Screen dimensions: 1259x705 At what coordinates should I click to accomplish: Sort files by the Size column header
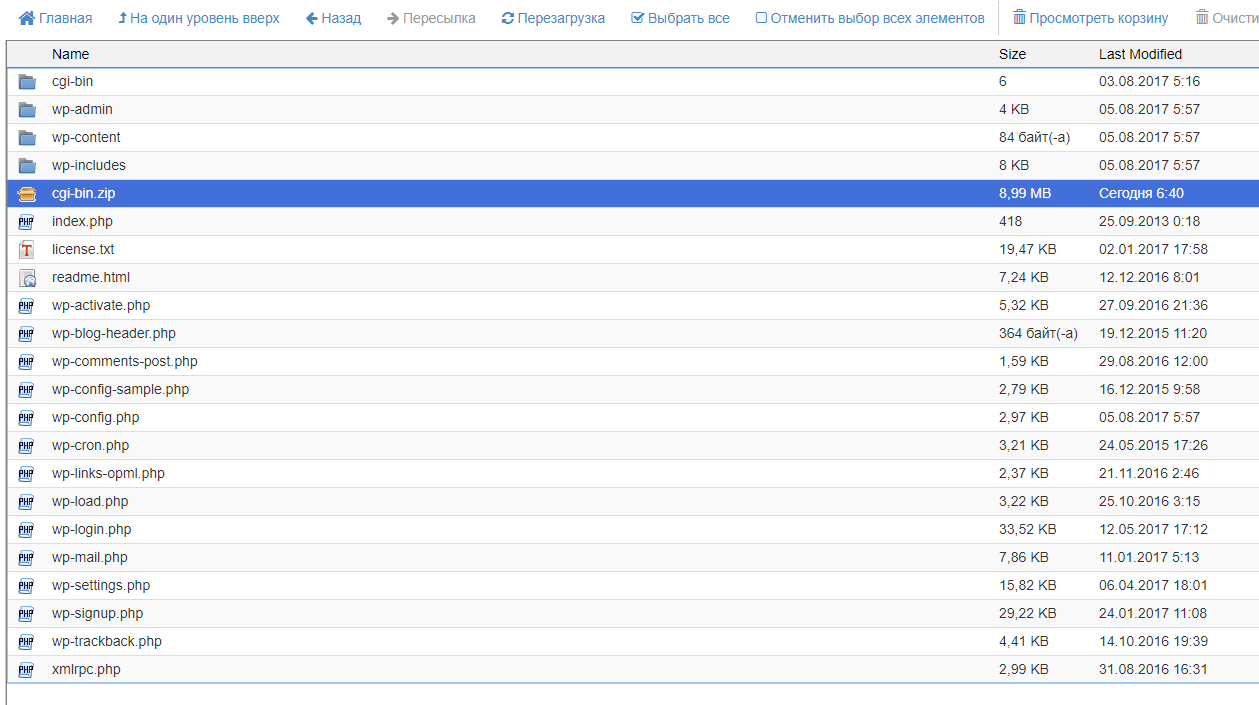(x=1012, y=54)
